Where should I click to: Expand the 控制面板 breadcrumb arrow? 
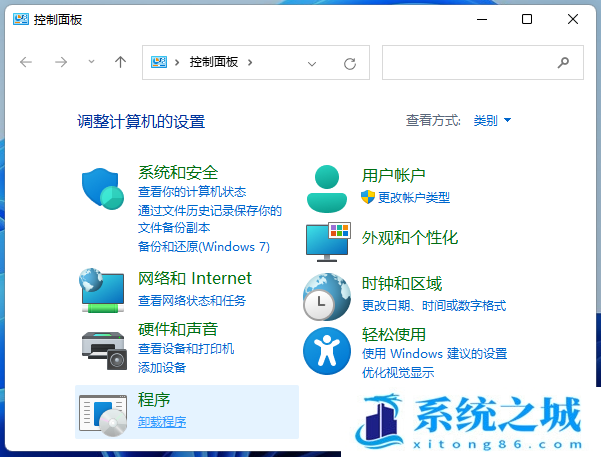250,62
